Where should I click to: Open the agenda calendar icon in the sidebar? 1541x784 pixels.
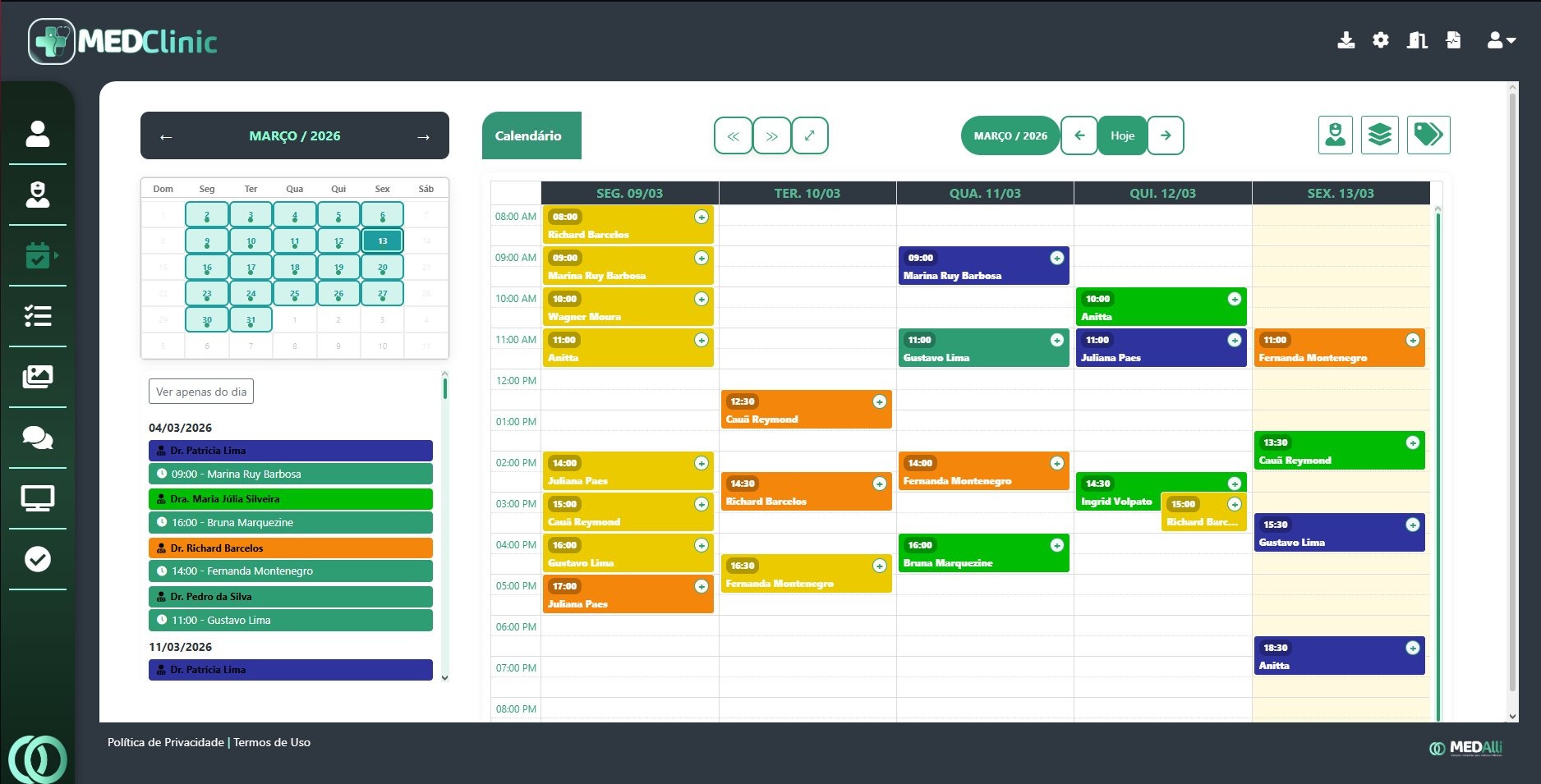point(37,256)
